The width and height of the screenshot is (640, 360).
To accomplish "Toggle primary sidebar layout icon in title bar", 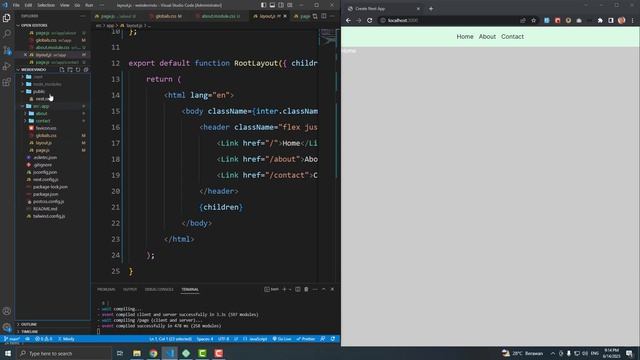I will point(263,5).
